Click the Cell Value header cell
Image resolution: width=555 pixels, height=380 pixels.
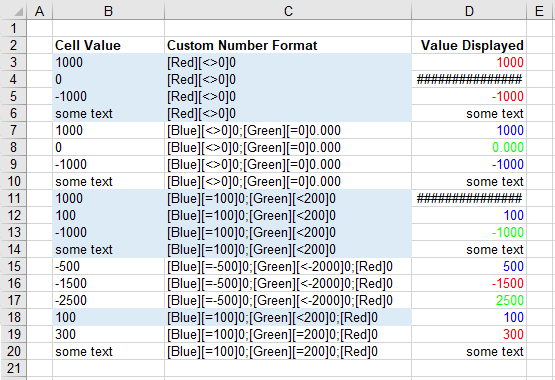click(108, 45)
